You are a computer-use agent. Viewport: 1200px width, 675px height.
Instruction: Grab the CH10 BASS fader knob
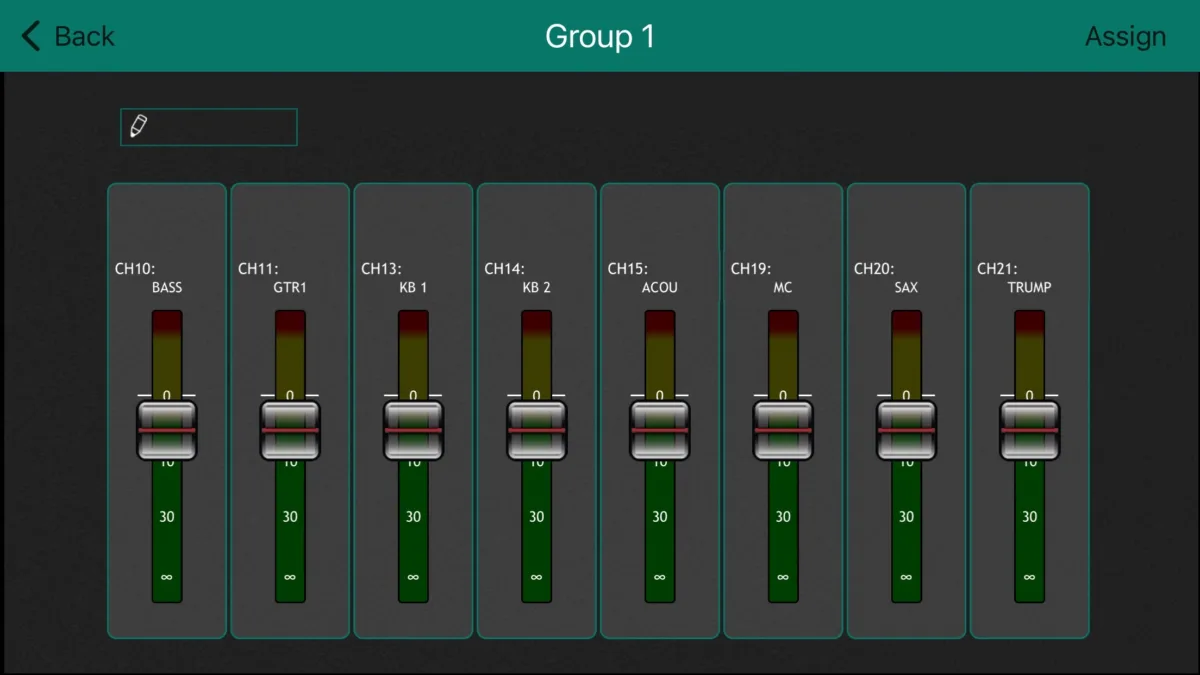tap(167, 430)
